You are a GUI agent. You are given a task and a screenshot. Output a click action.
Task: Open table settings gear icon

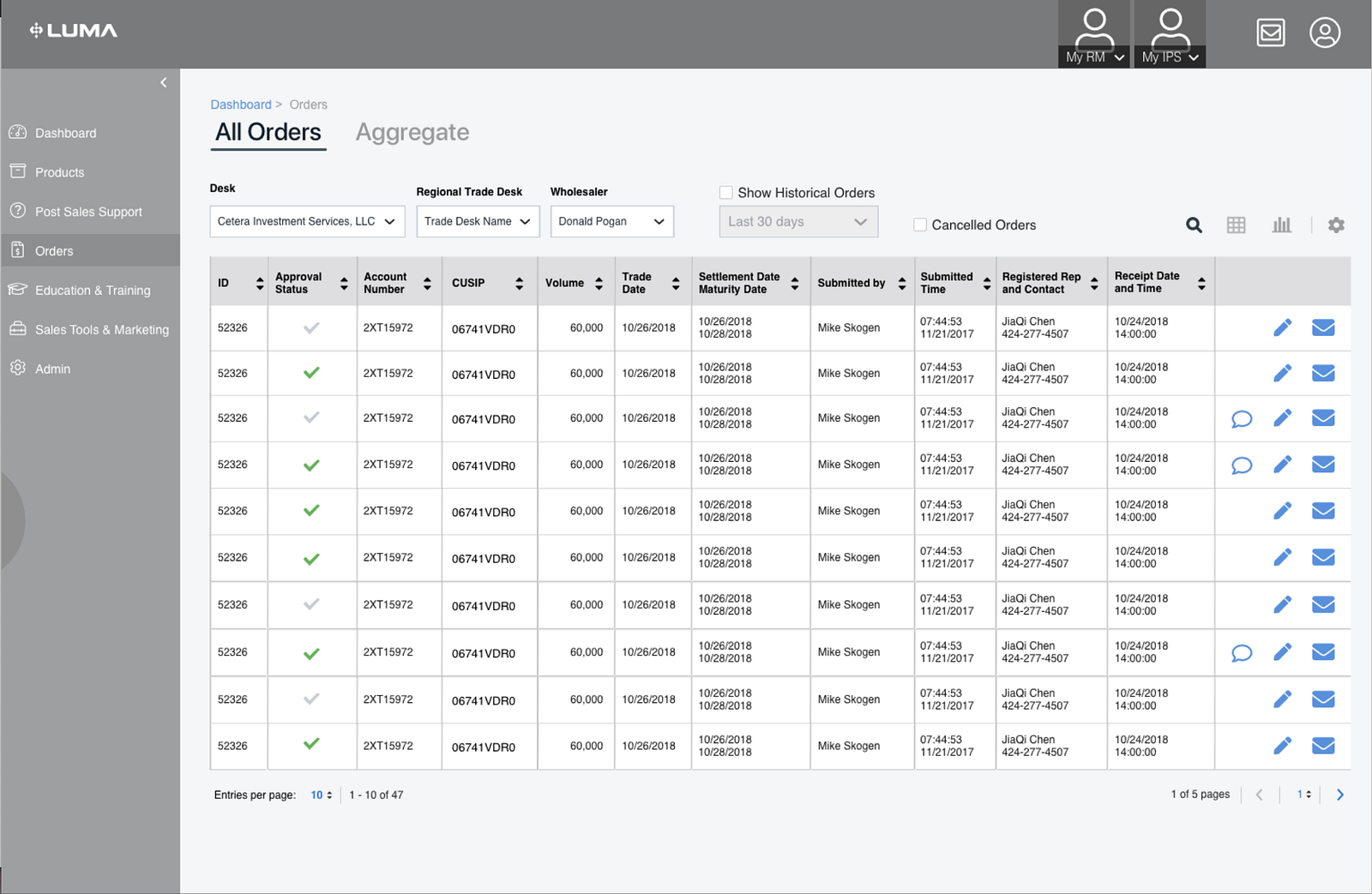pos(1336,225)
